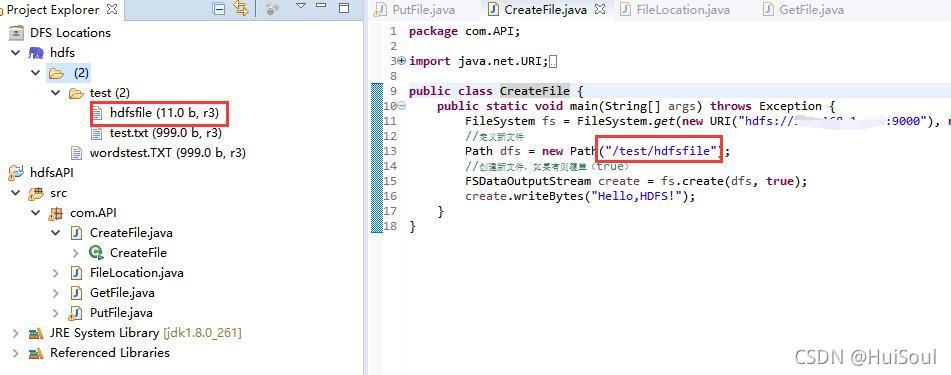Click the "/test/hdfsfile" string literal

tap(662, 150)
